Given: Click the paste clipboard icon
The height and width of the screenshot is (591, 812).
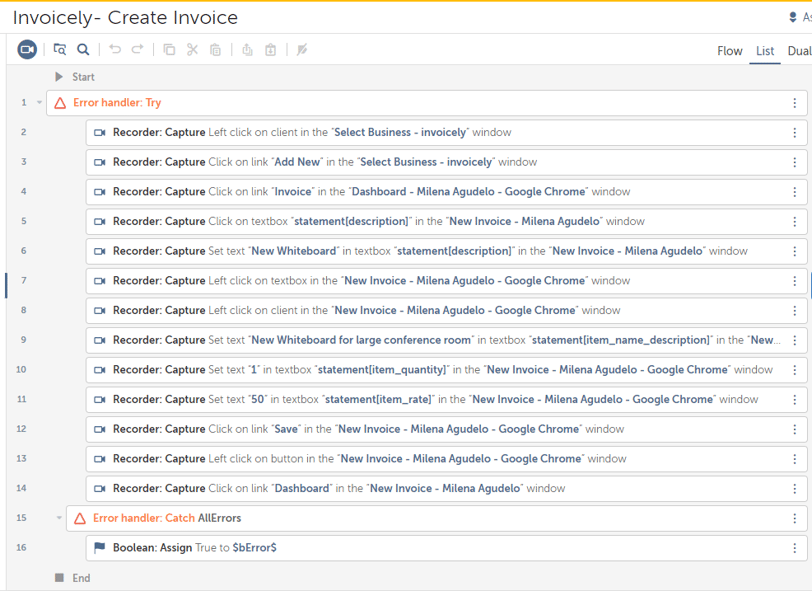Looking at the screenshot, I should point(215,50).
